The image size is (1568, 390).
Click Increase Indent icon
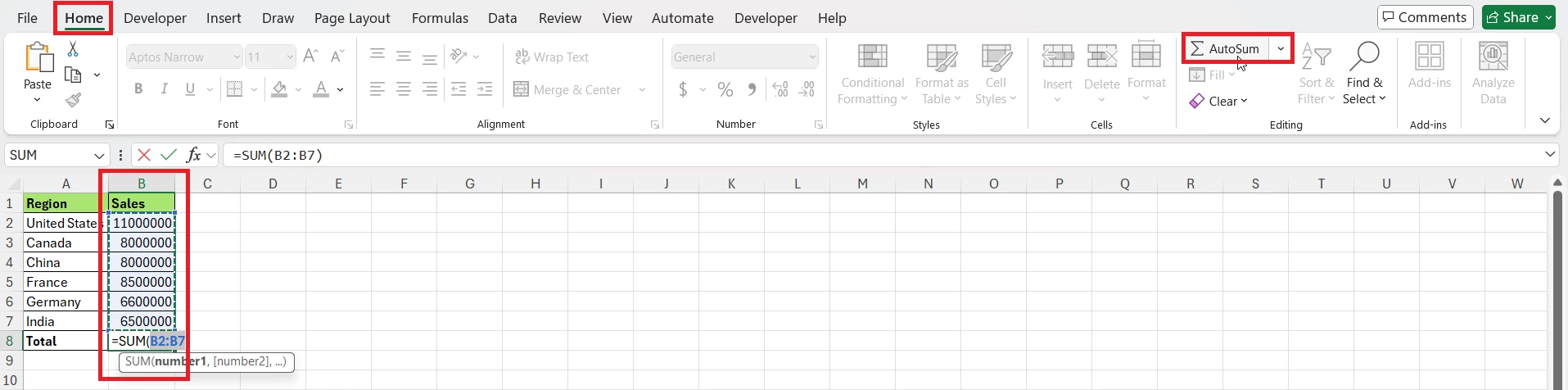click(x=485, y=89)
